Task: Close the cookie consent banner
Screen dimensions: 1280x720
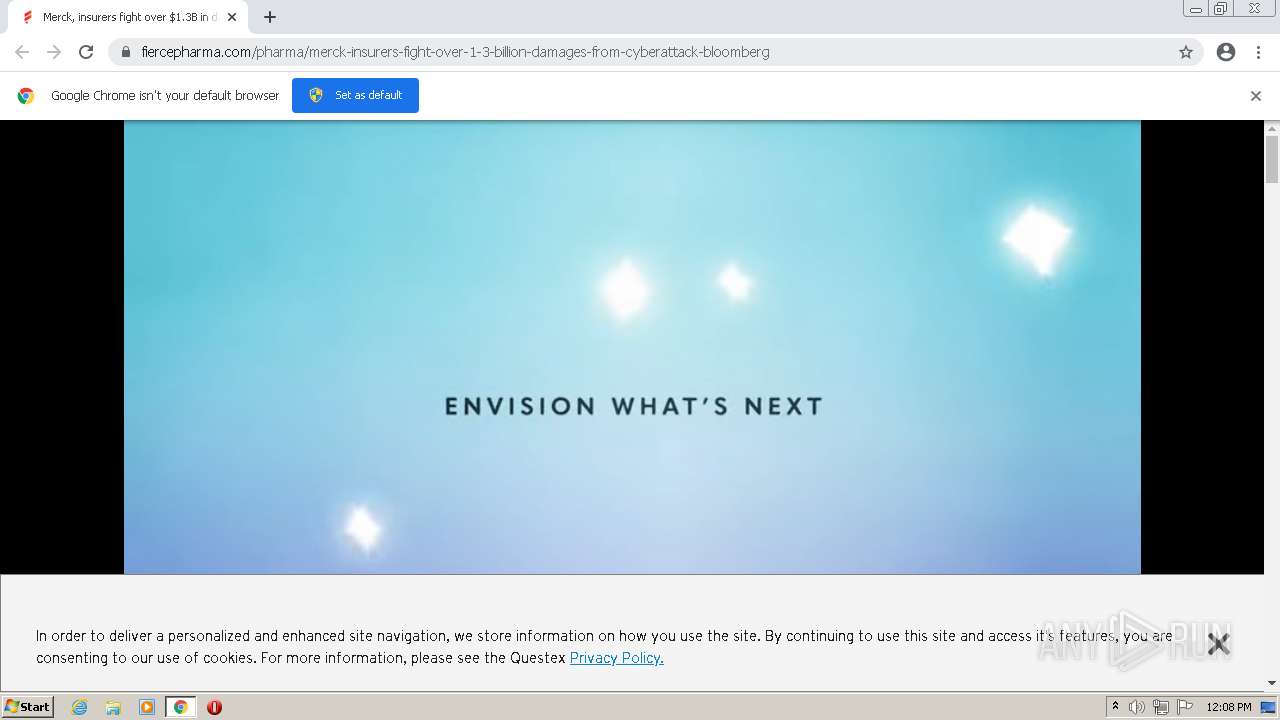Action: click(1218, 644)
